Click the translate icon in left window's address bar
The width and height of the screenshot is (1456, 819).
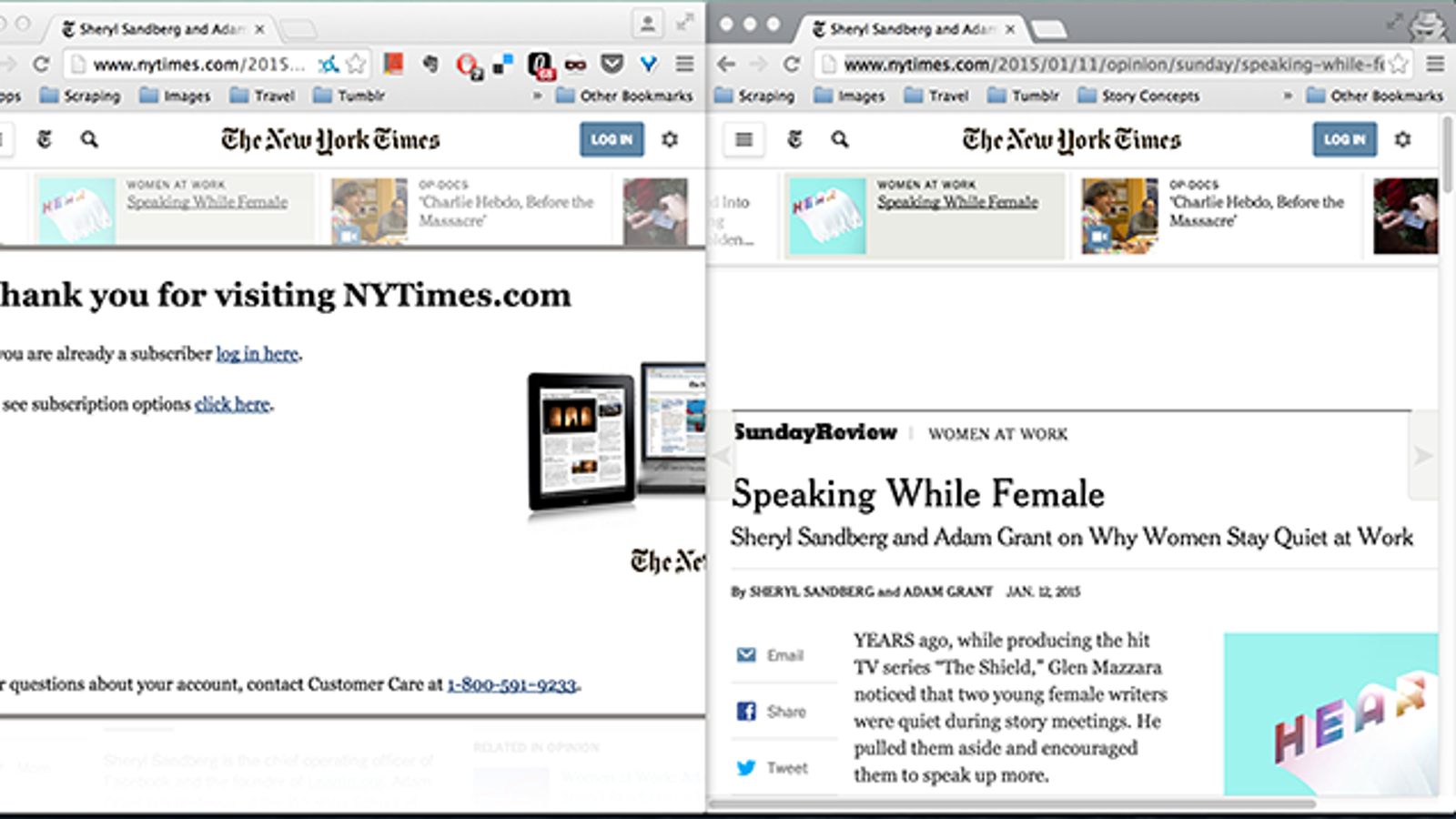point(329,64)
